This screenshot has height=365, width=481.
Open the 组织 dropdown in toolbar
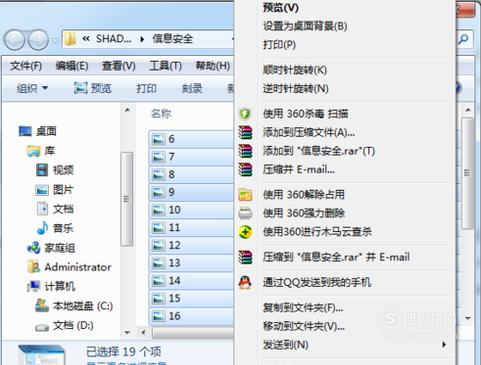point(32,88)
